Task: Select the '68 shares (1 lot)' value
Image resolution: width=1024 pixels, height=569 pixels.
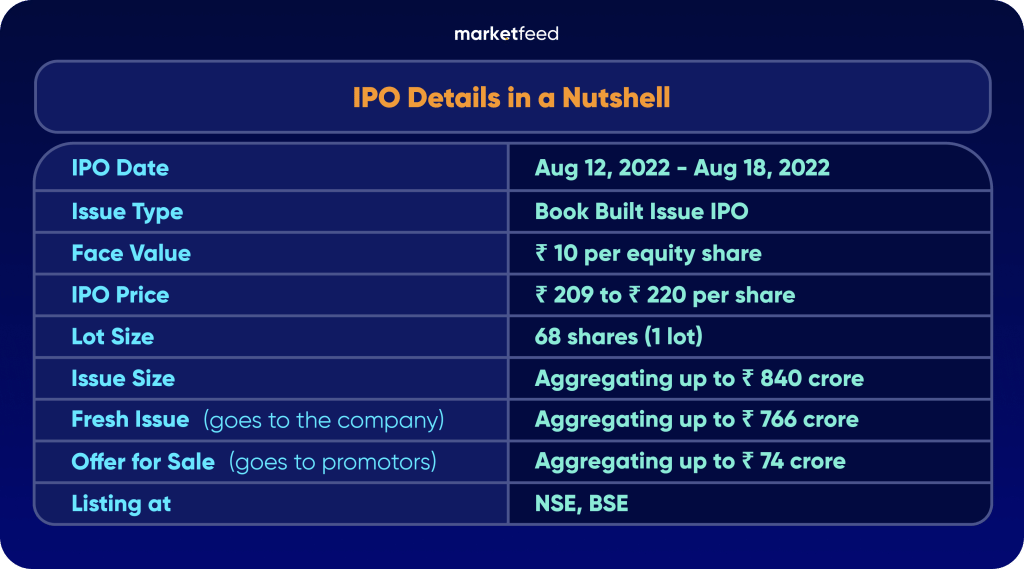Action: tap(618, 337)
